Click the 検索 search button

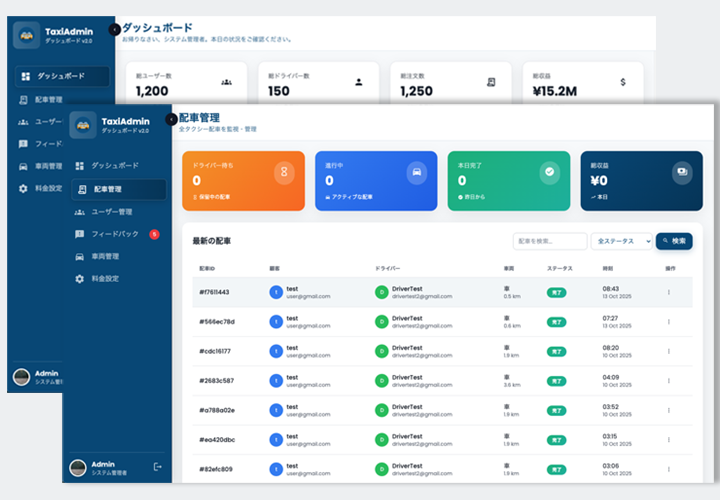point(674,241)
